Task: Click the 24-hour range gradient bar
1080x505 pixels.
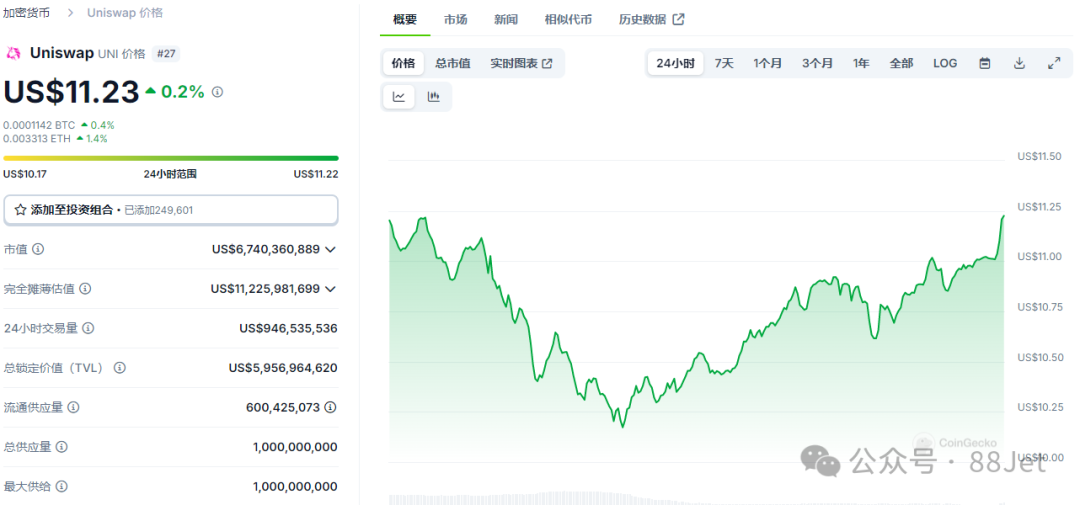Action: pyautogui.click(x=171, y=158)
